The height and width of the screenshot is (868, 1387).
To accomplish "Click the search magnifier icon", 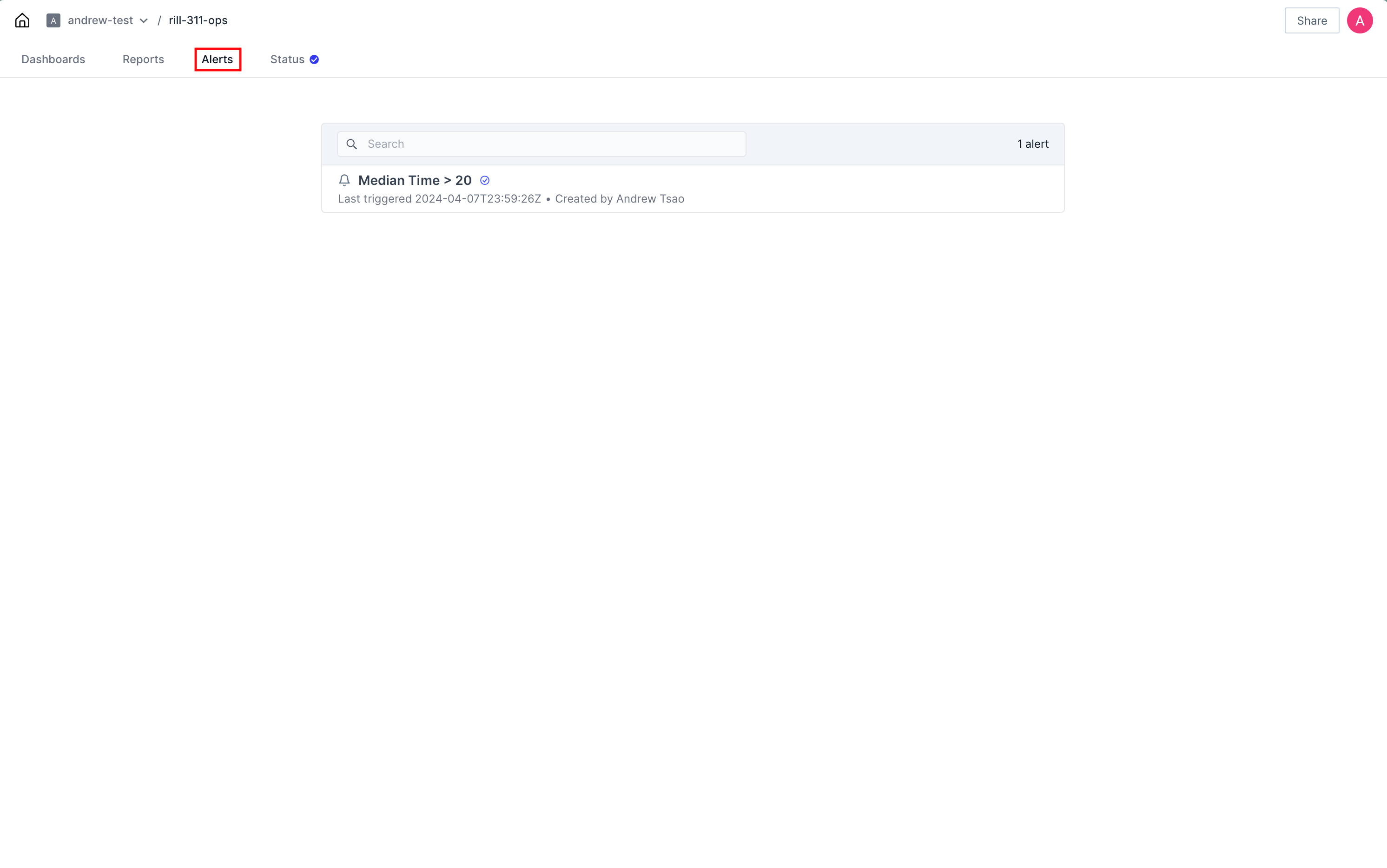I will point(352,144).
